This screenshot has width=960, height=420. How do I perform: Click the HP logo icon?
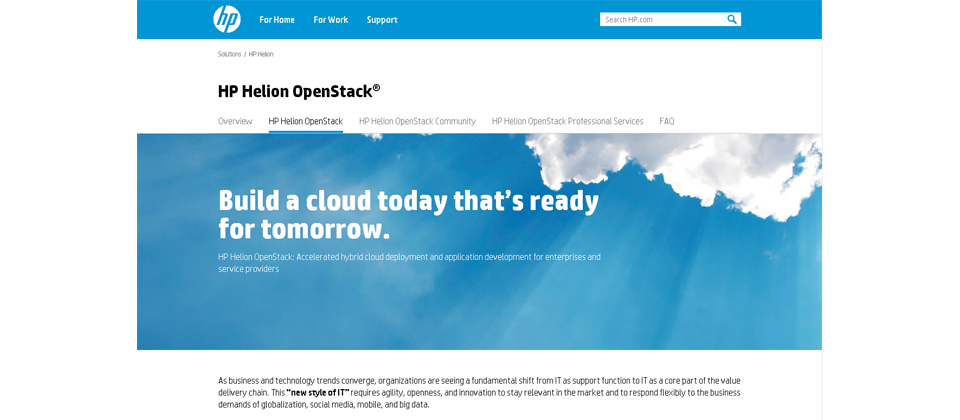point(227,19)
